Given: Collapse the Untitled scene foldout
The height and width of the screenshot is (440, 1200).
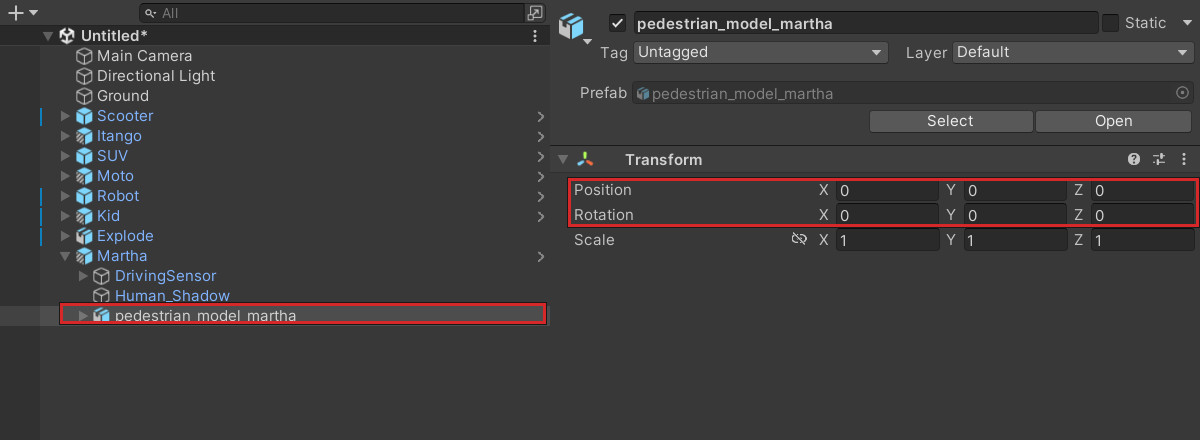Looking at the screenshot, I should point(47,36).
